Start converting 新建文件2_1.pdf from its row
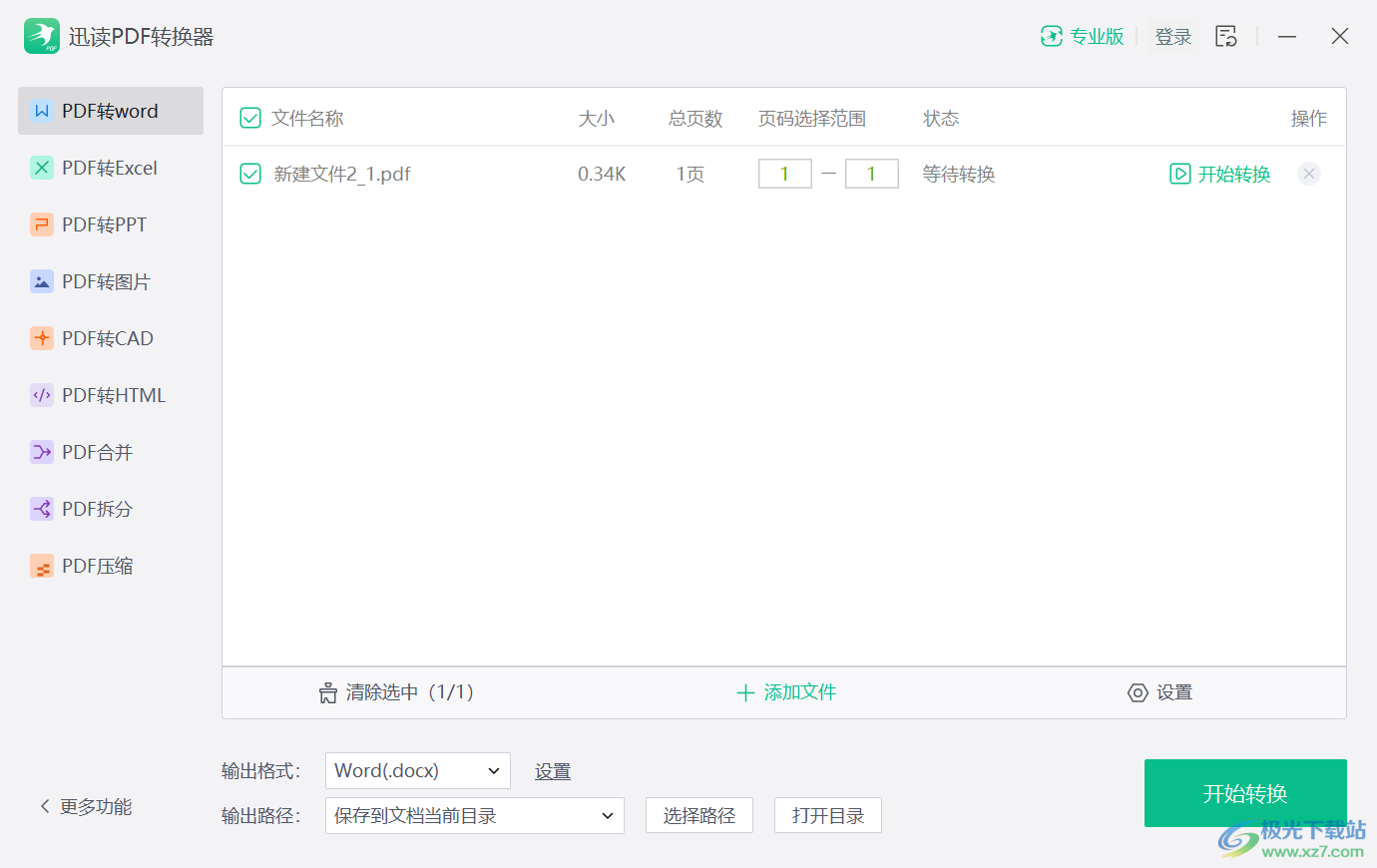Screen dimensions: 1377x868 click(x=1220, y=174)
